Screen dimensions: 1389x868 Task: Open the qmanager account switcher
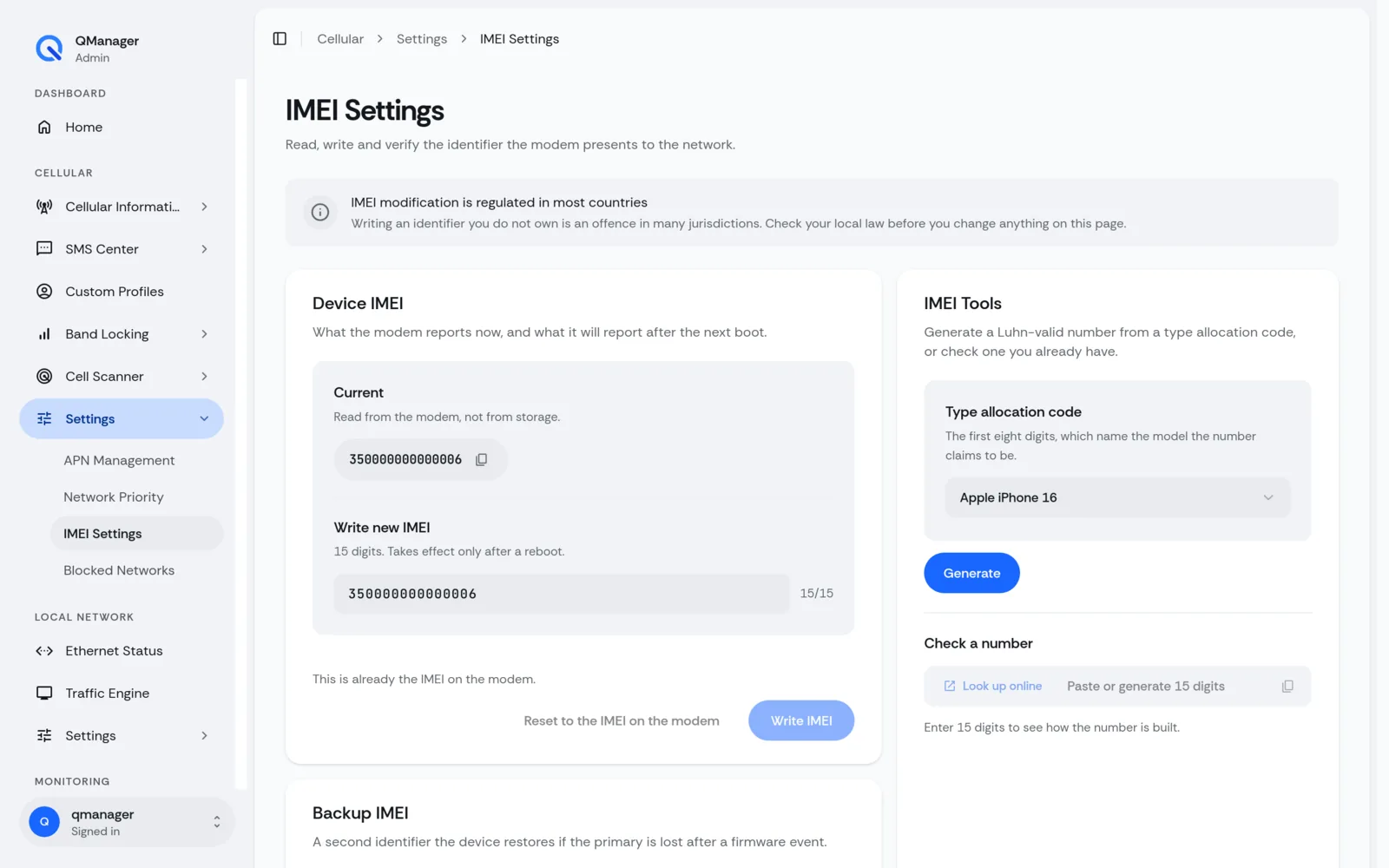pyautogui.click(x=127, y=822)
